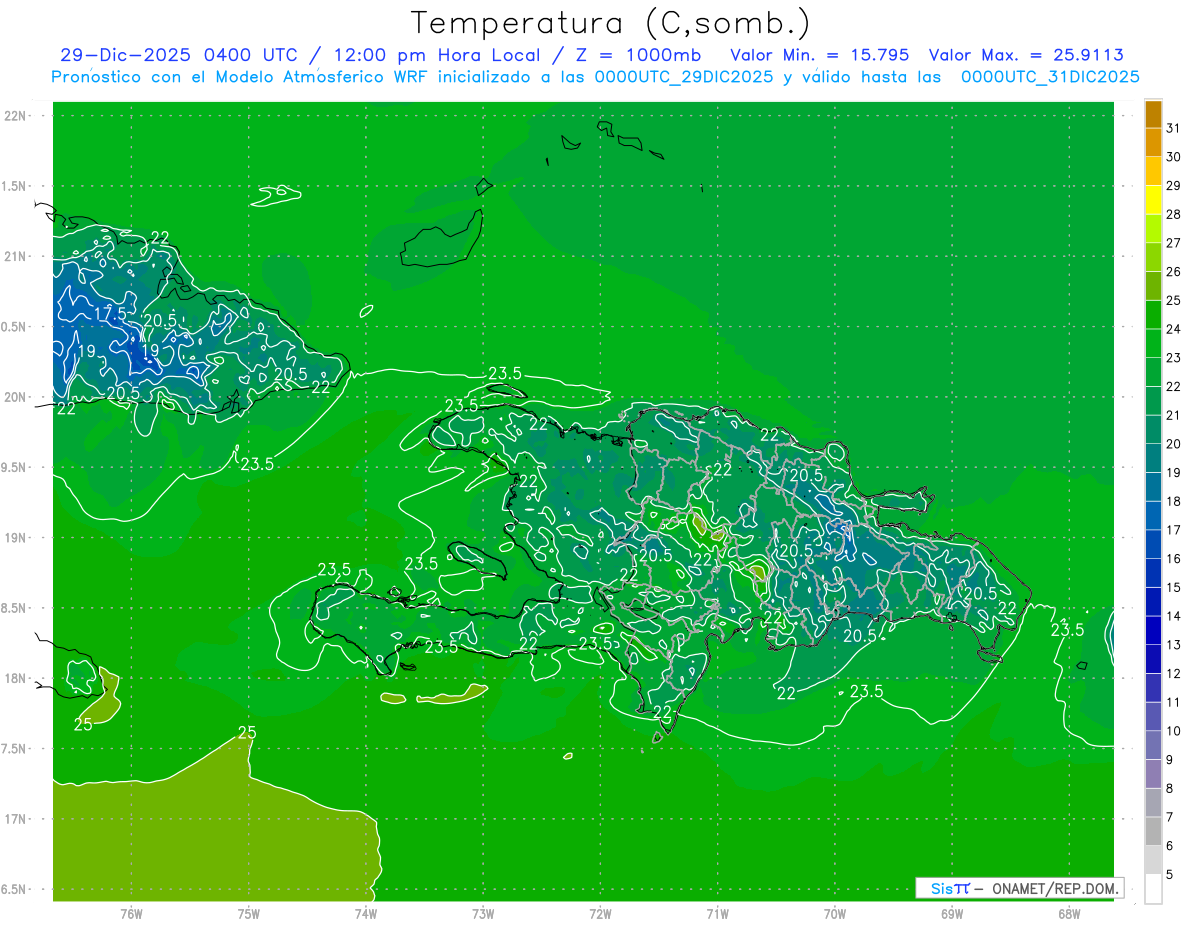The height and width of the screenshot is (927, 1200).
Task: Click the "76W" longitude axis label
Action: [131, 913]
